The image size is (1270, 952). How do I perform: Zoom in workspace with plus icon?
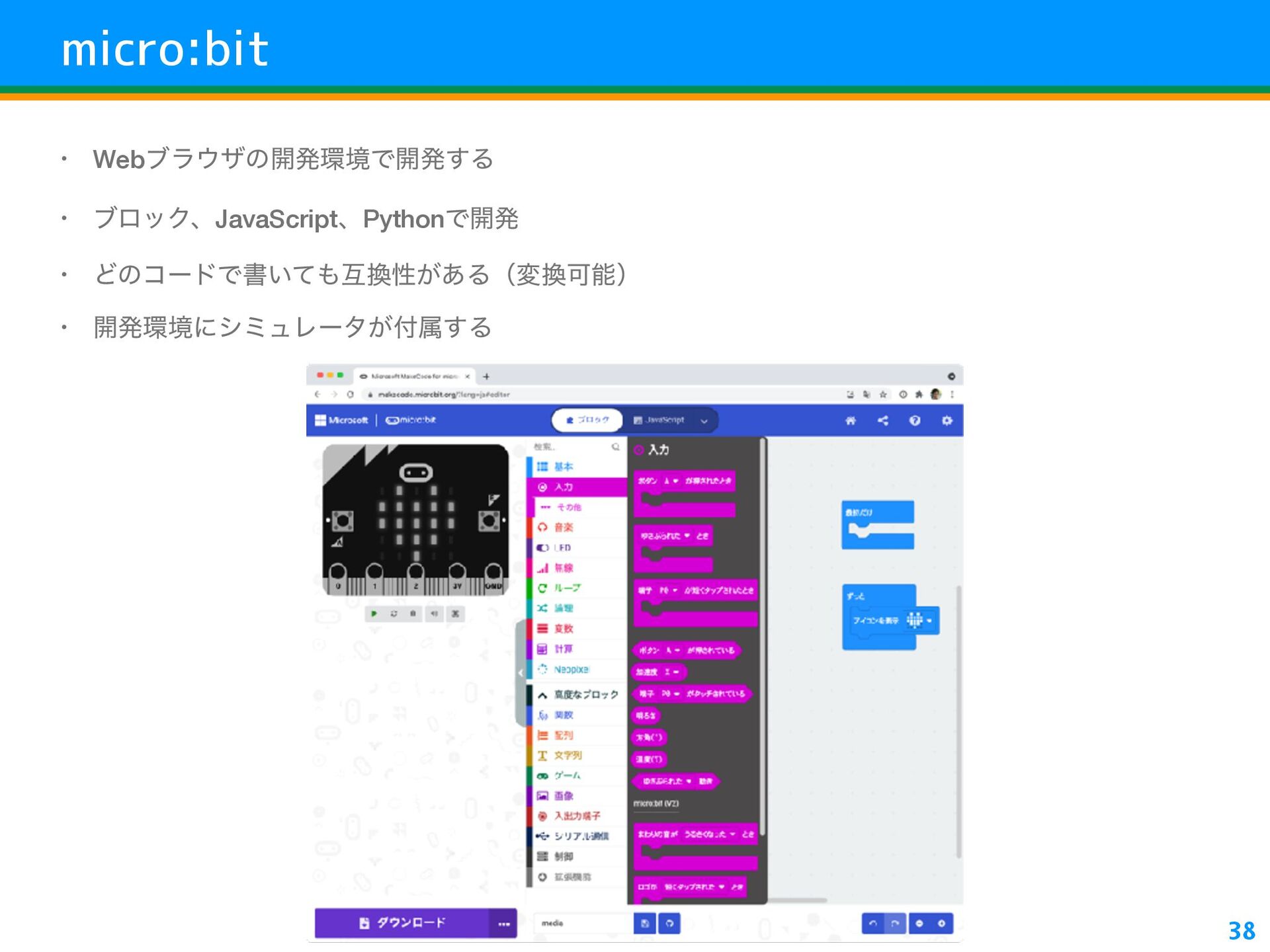(942, 924)
